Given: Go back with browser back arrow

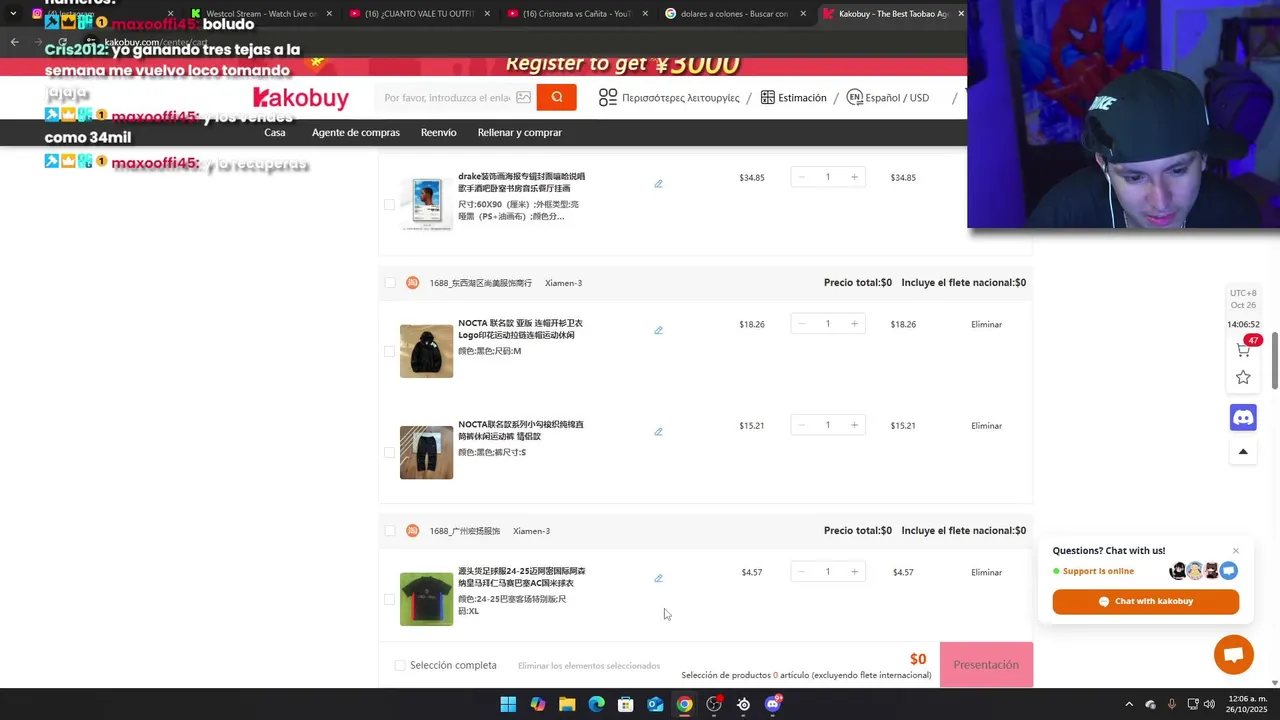Looking at the screenshot, I should [14, 42].
